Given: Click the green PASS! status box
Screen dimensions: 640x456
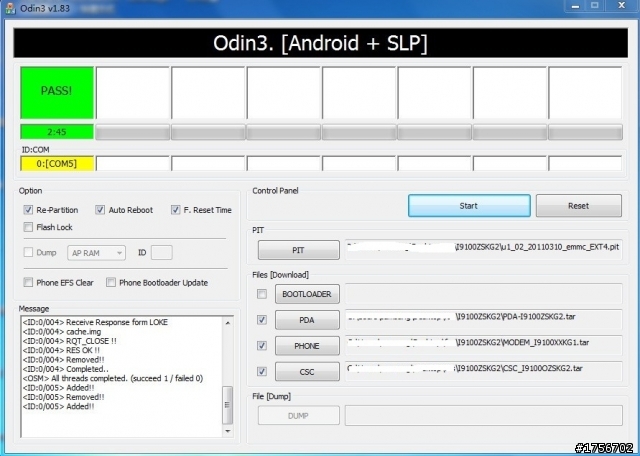Looking at the screenshot, I should coord(57,93).
